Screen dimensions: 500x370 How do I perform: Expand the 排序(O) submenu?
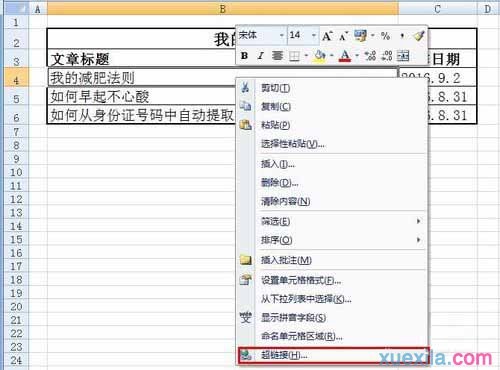[x=418, y=240]
